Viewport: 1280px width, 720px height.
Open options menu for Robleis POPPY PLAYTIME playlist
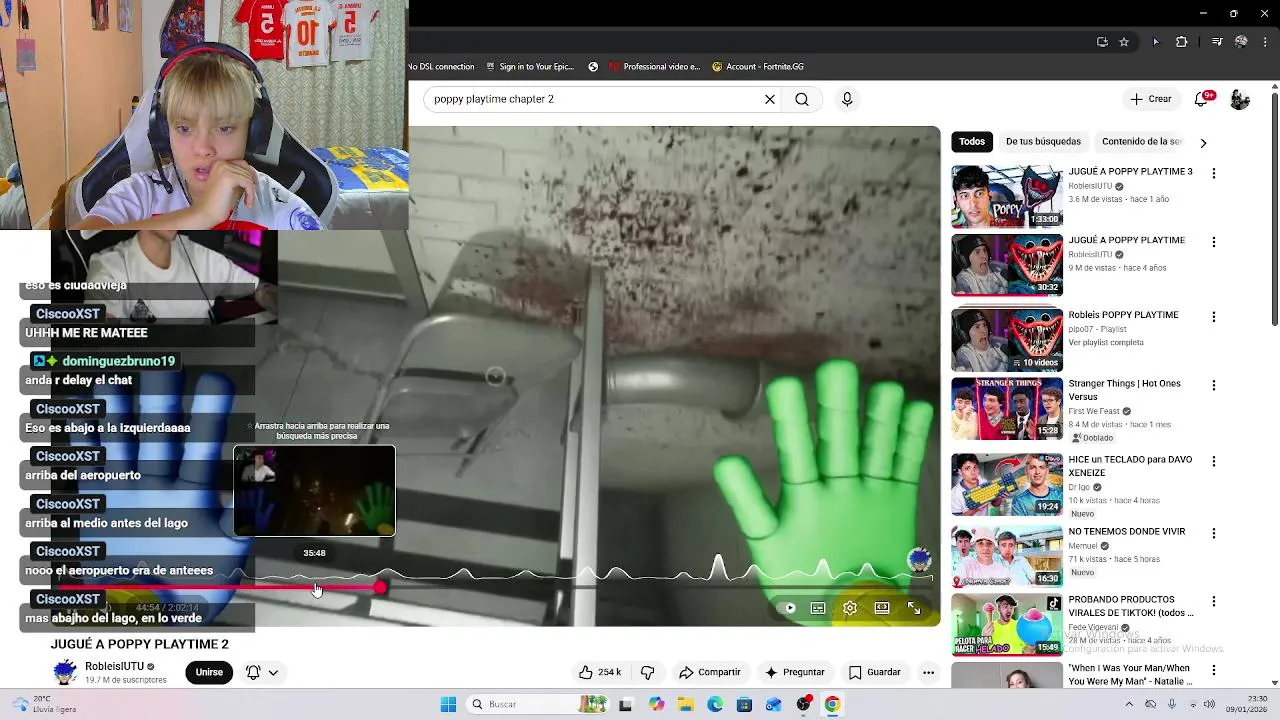click(x=1214, y=316)
